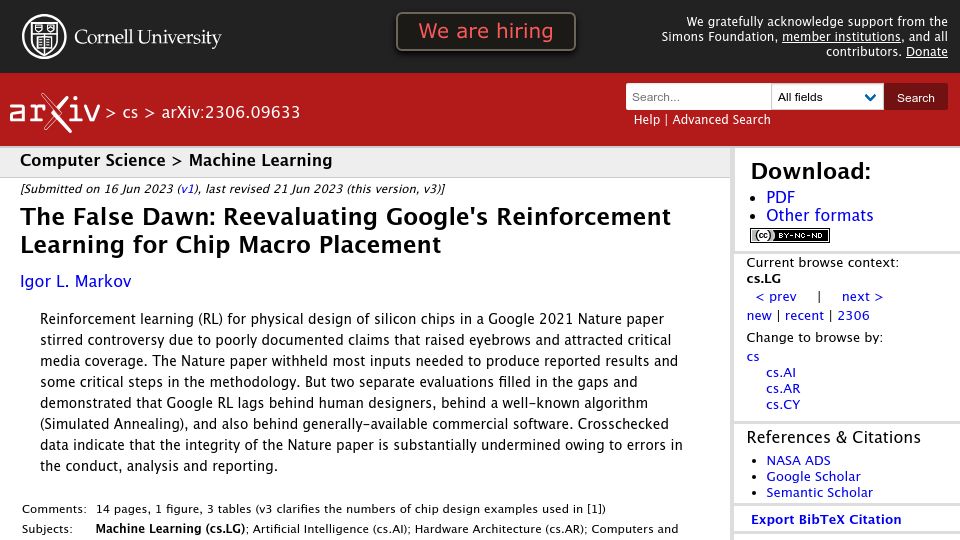Click the cs breadcrumb link
The width and height of the screenshot is (960, 540).
[130, 113]
